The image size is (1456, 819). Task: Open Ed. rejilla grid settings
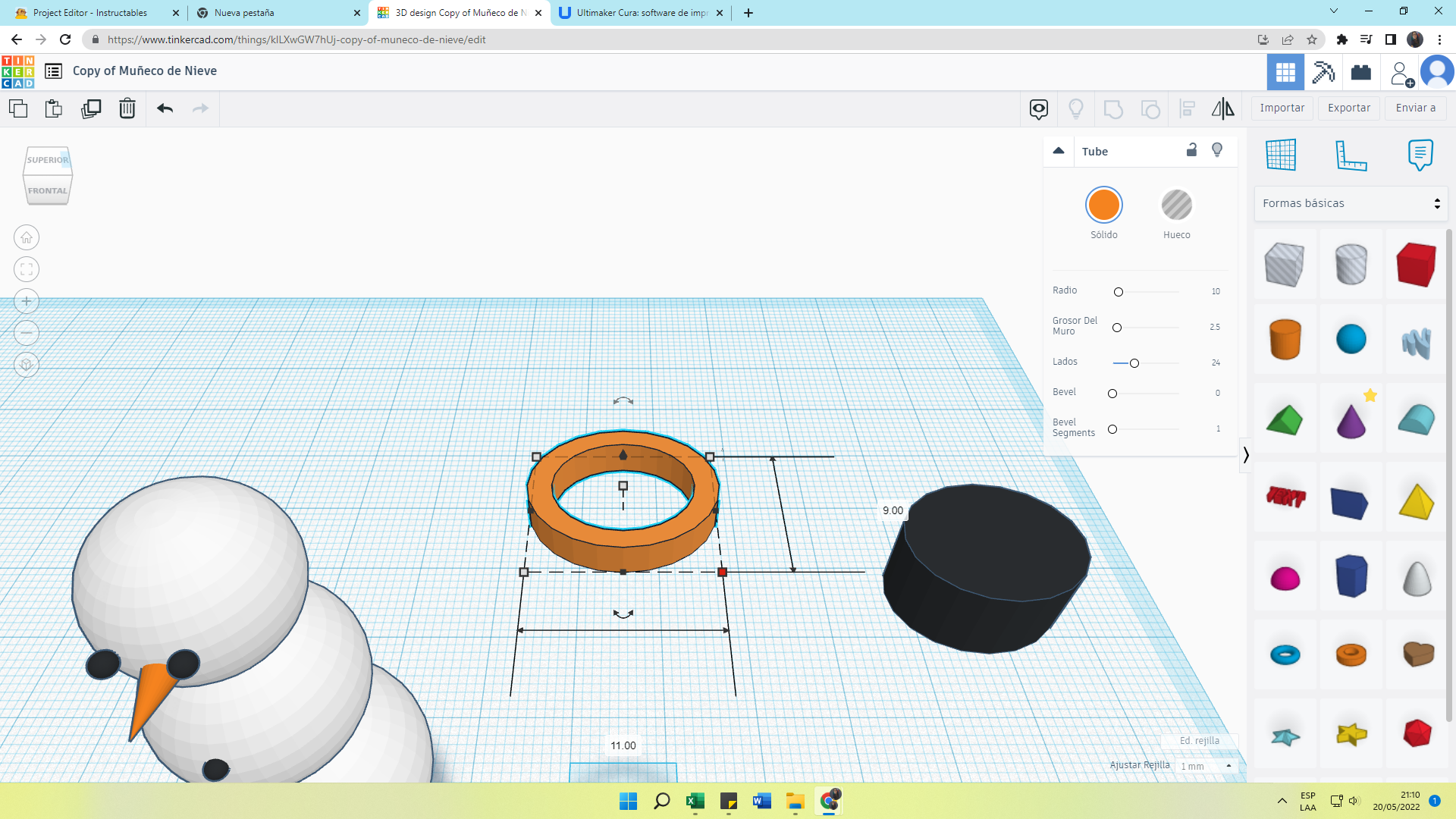1200,741
